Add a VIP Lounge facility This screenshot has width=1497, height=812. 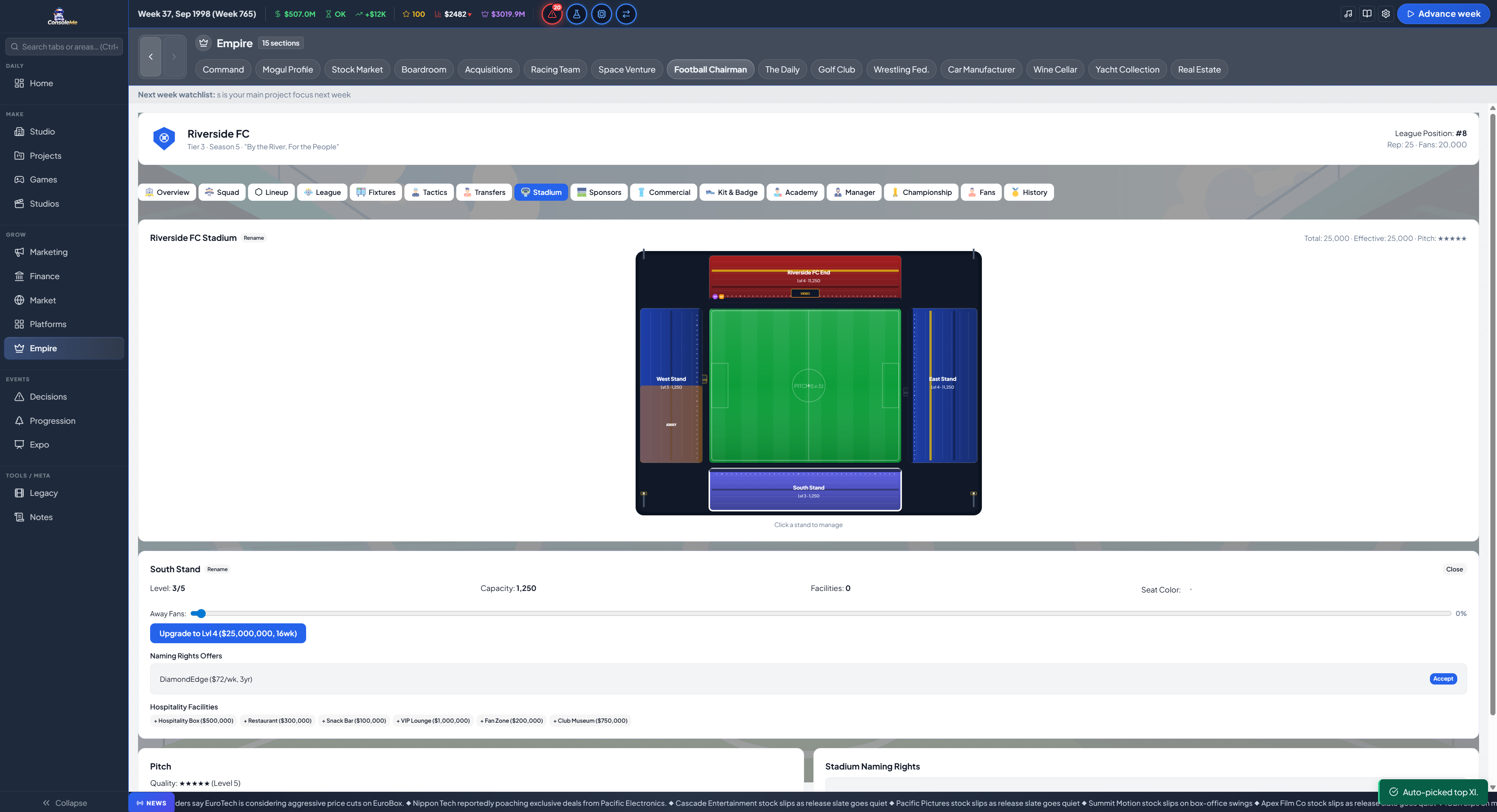433,721
